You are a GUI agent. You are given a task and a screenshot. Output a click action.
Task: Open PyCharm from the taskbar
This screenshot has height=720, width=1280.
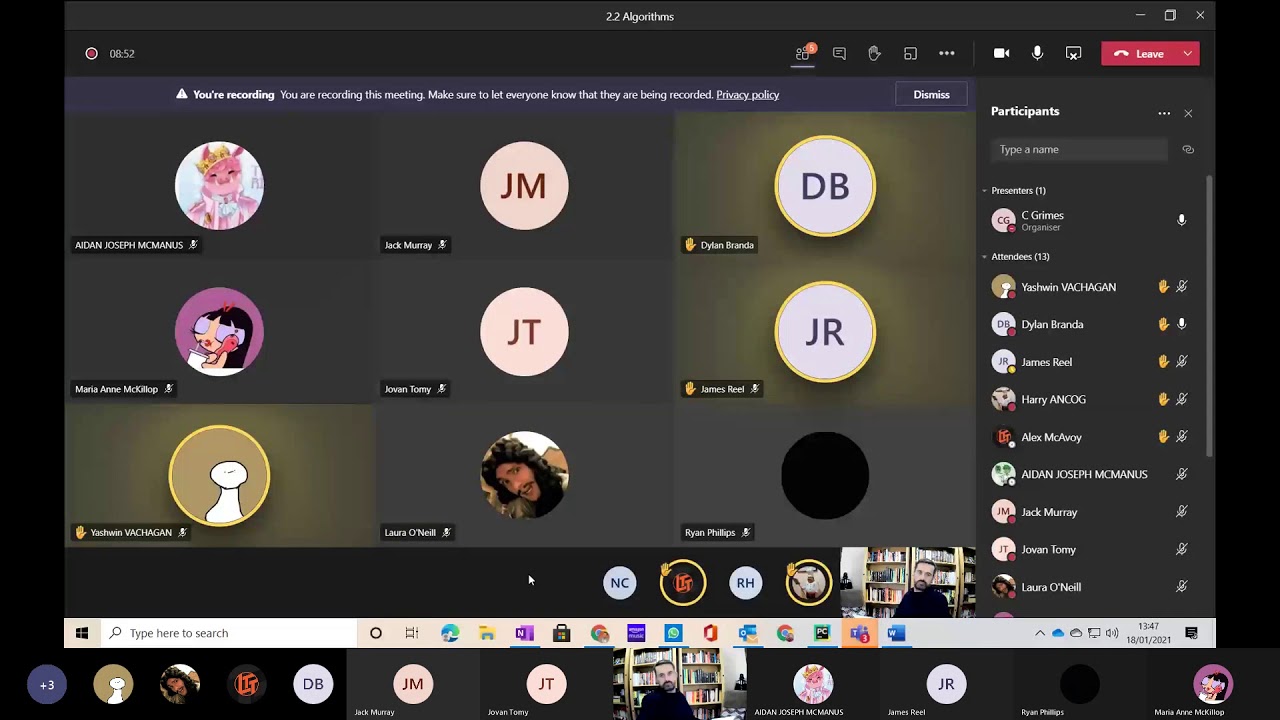[x=822, y=633]
